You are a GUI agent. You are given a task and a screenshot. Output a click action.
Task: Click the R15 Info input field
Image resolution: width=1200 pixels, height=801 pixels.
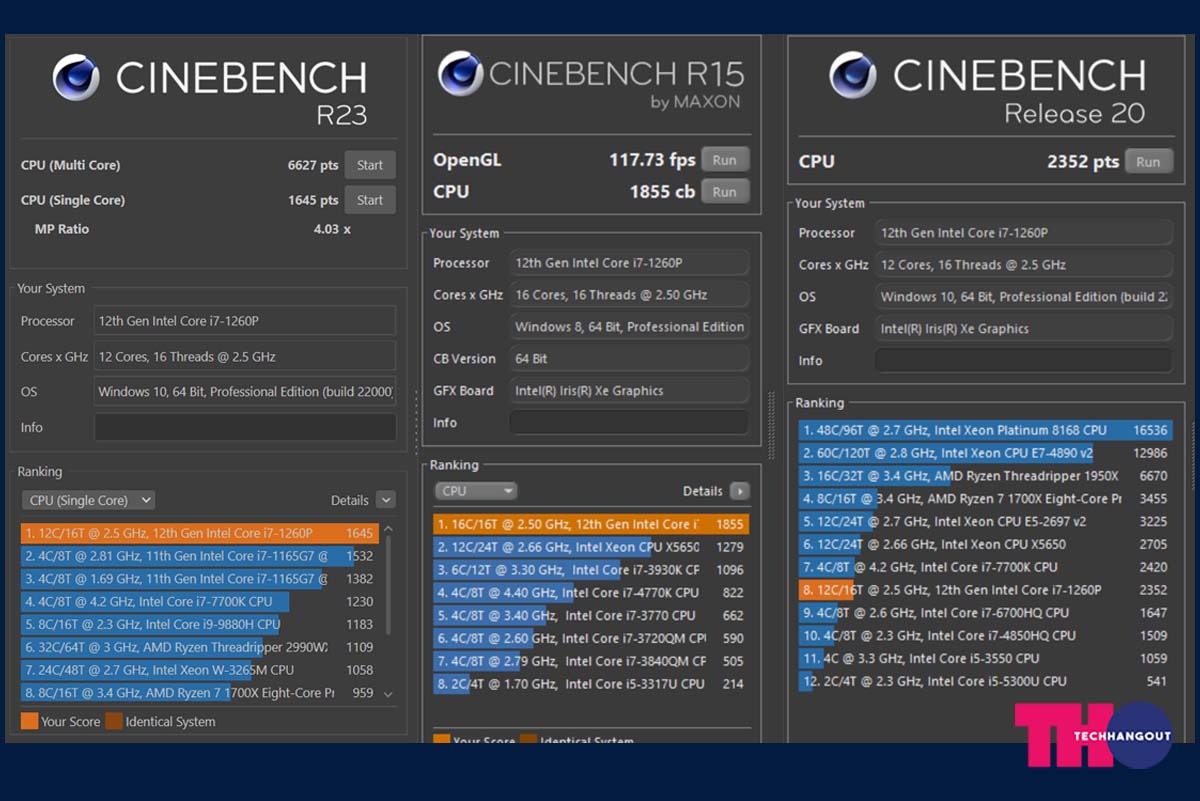click(x=629, y=422)
